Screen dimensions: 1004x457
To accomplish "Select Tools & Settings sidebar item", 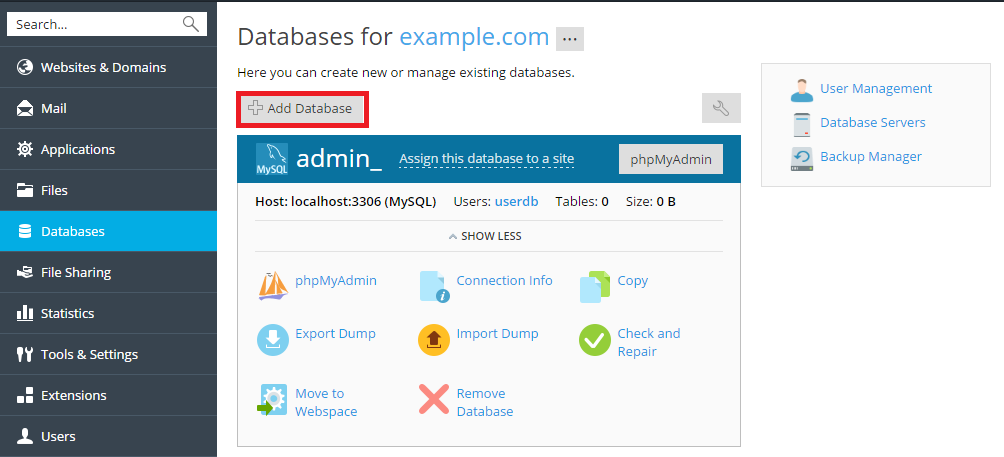I will click(89, 354).
